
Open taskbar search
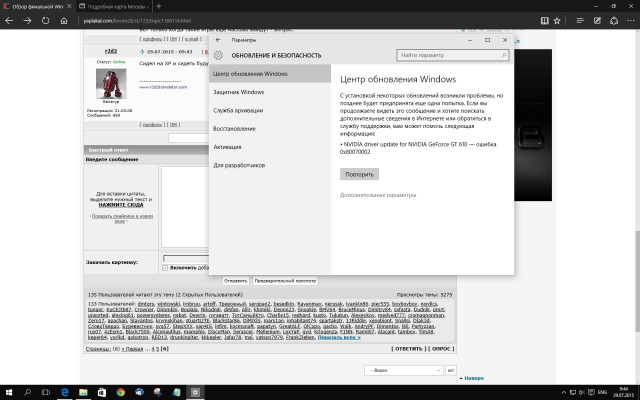[27, 392]
